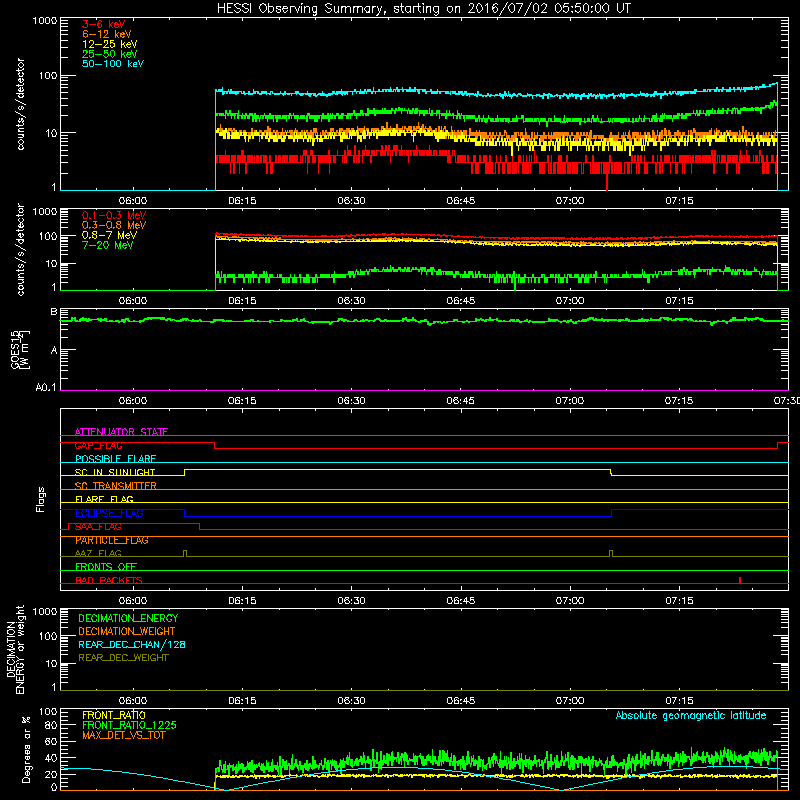Screen dimensions: 800x800
Task: Click the A0.1 tick in GOES panel
Action: click(x=46, y=388)
